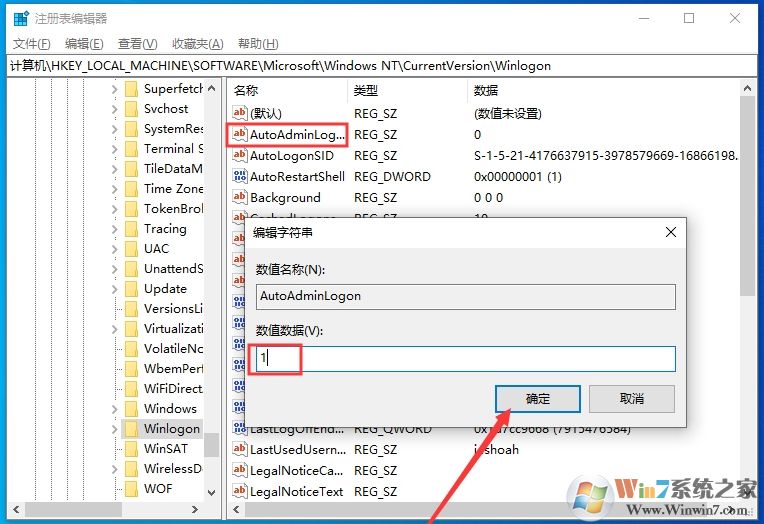Image resolution: width=764 pixels, height=524 pixels.
Task: Expand the Terminal Server tree node
Action: (115, 149)
